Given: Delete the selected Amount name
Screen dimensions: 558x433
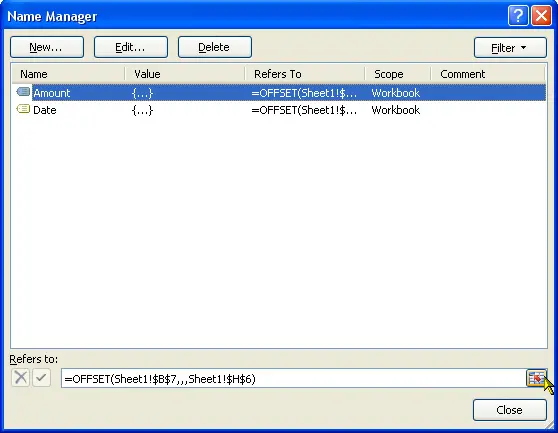Looking at the screenshot, I should (215, 47).
